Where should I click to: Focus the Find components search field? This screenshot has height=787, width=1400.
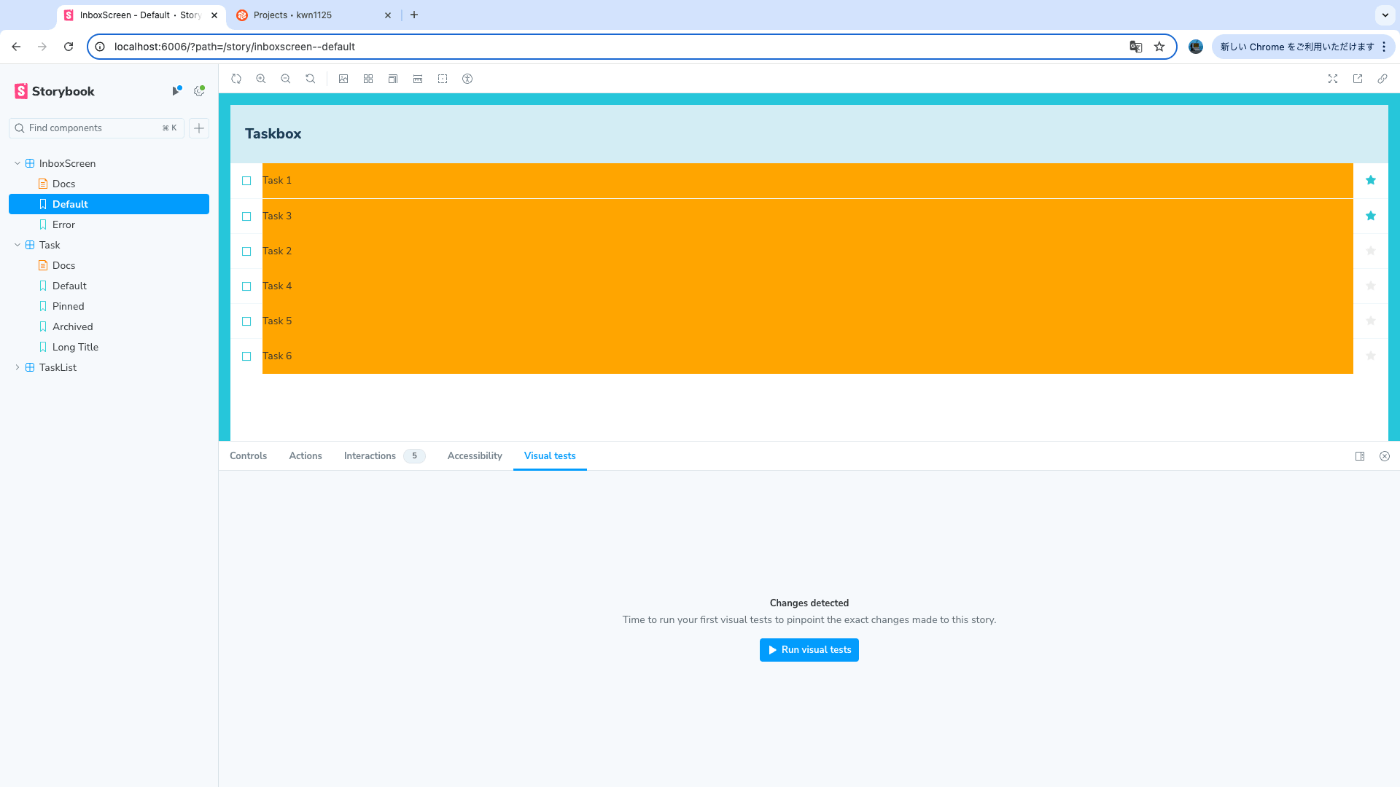tap(97, 128)
